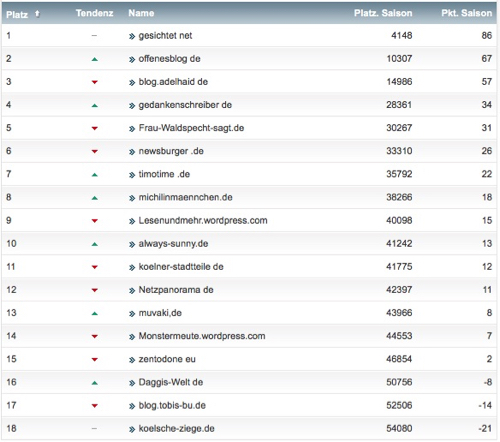Viewport: 500px width, 442px height.
Task: Open the muvaki,de link
Action: click(160, 313)
